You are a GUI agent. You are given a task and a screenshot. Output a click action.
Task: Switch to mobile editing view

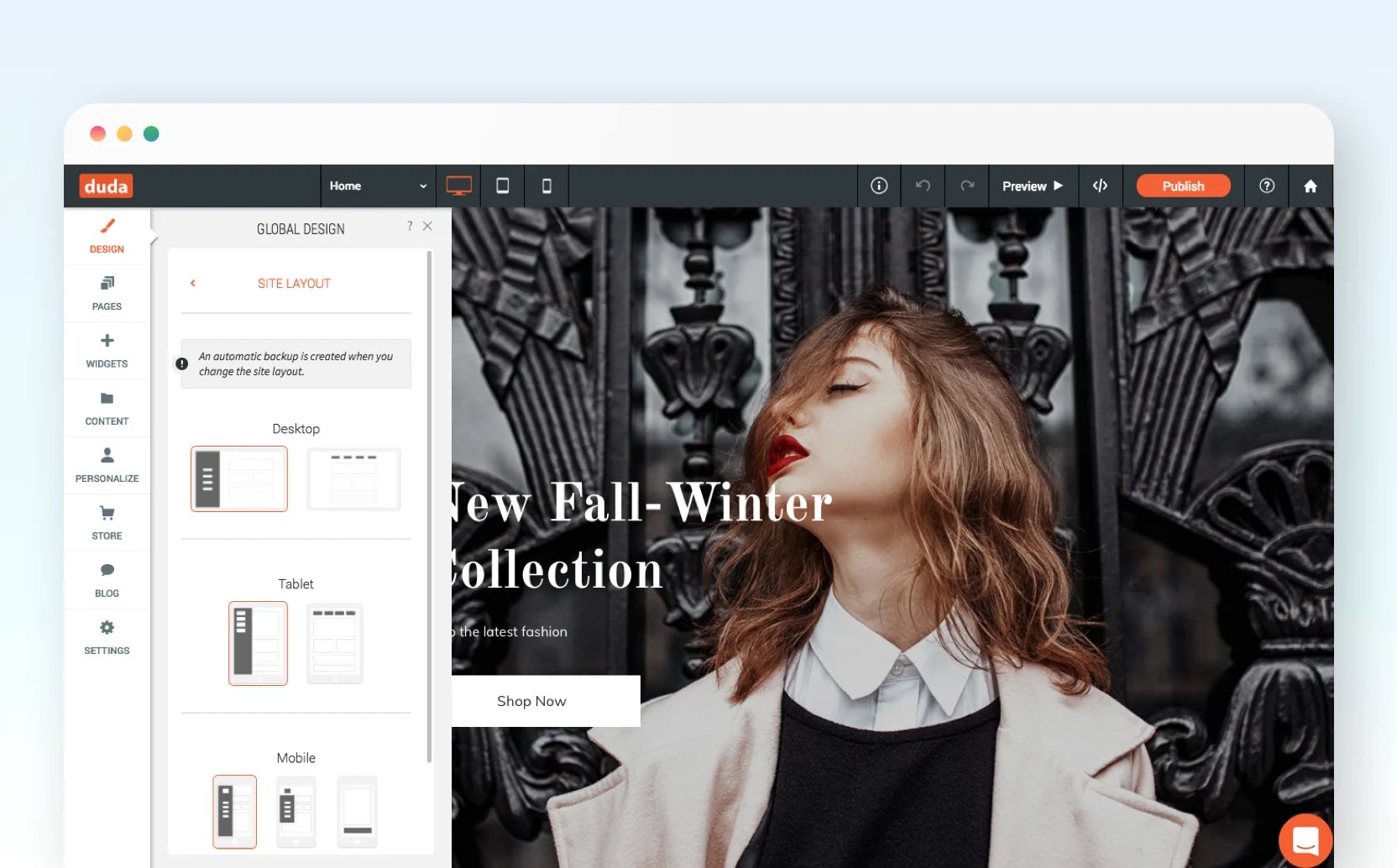click(547, 186)
